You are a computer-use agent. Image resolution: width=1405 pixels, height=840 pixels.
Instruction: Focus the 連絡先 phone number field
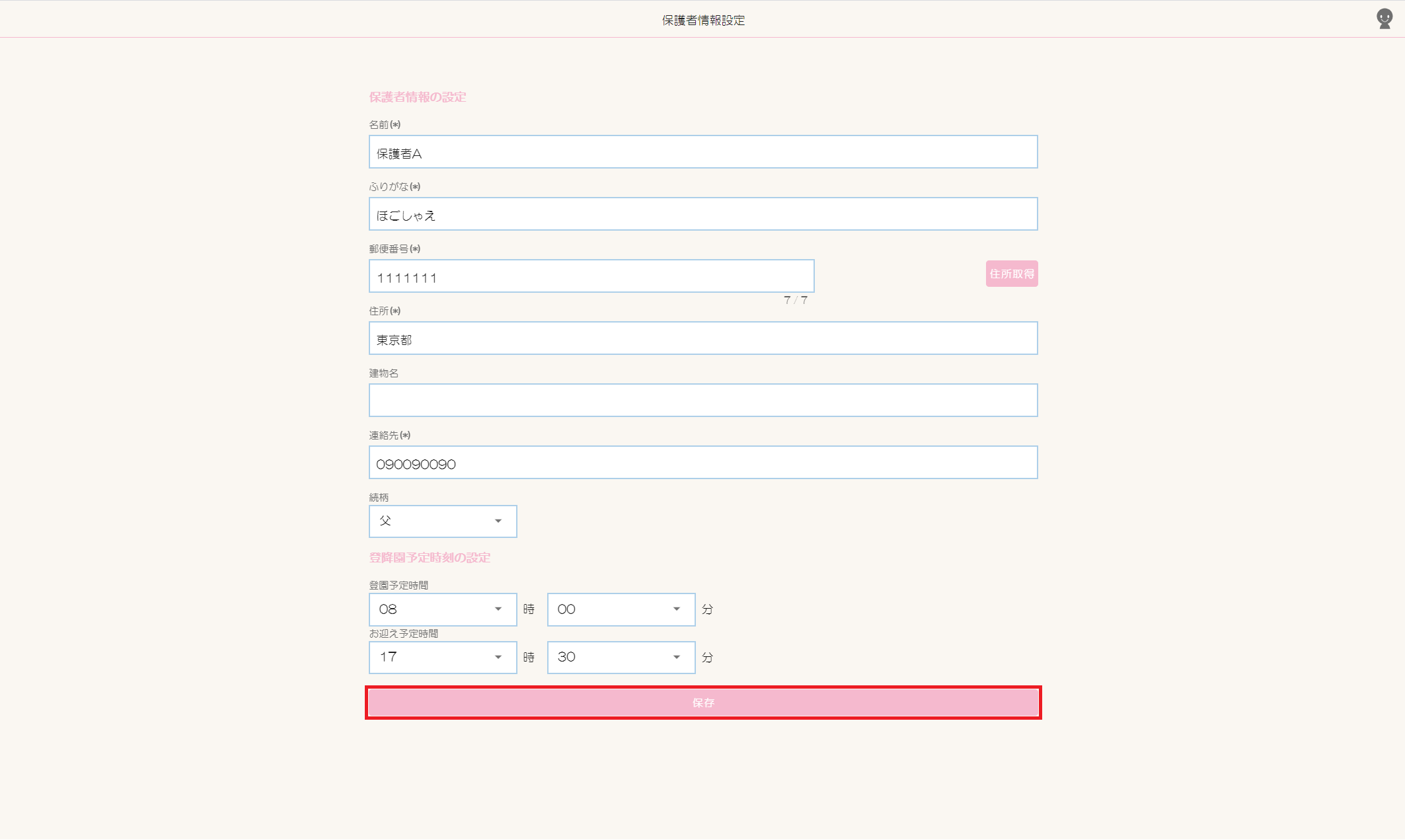[703, 463]
